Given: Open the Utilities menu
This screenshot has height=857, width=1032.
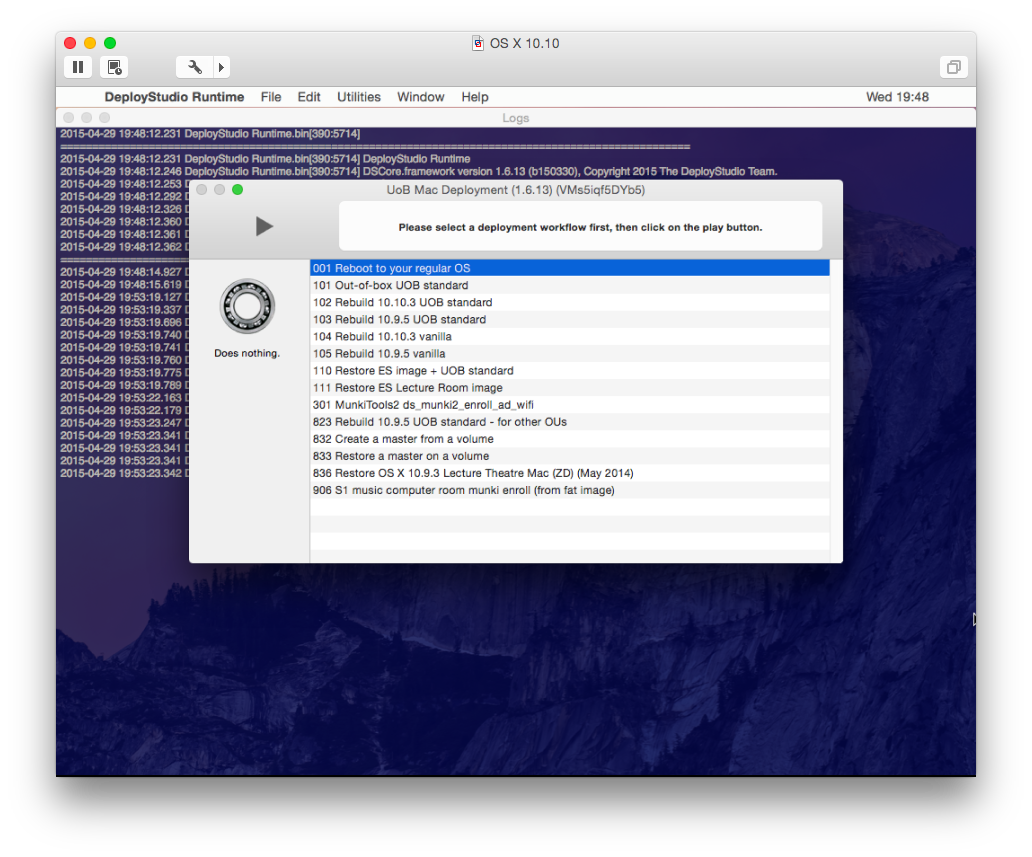Looking at the screenshot, I should click(x=359, y=97).
